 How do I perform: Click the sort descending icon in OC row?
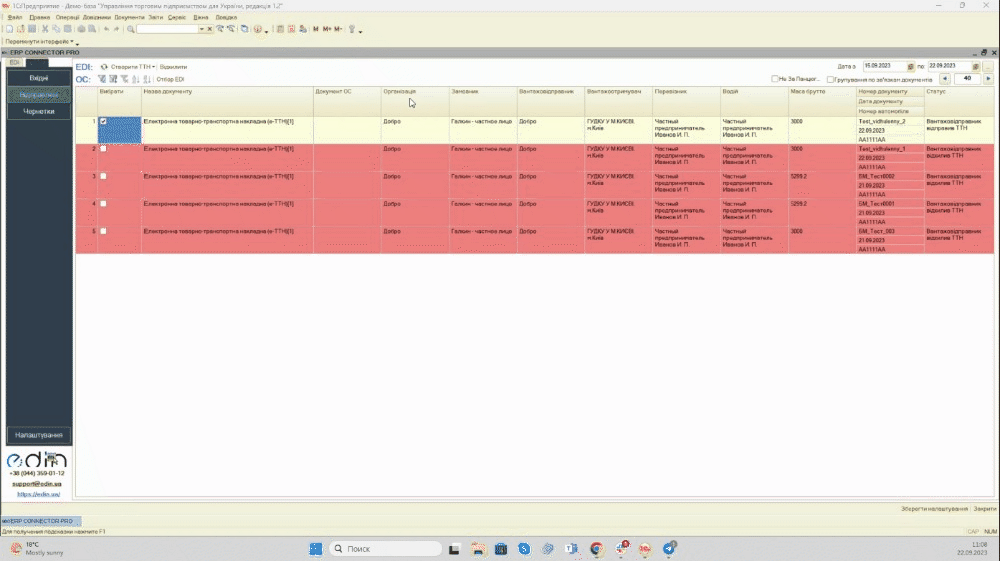(147, 79)
